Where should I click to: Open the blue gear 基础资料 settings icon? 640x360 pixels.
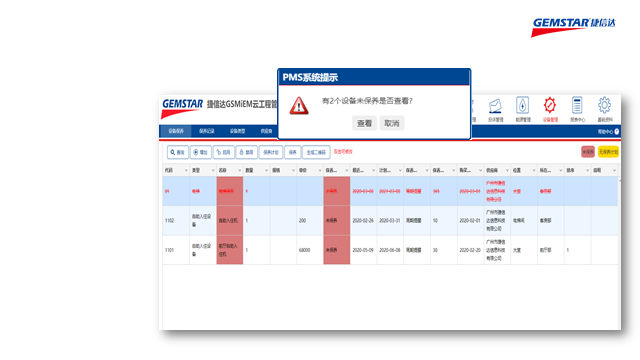pos(604,105)
